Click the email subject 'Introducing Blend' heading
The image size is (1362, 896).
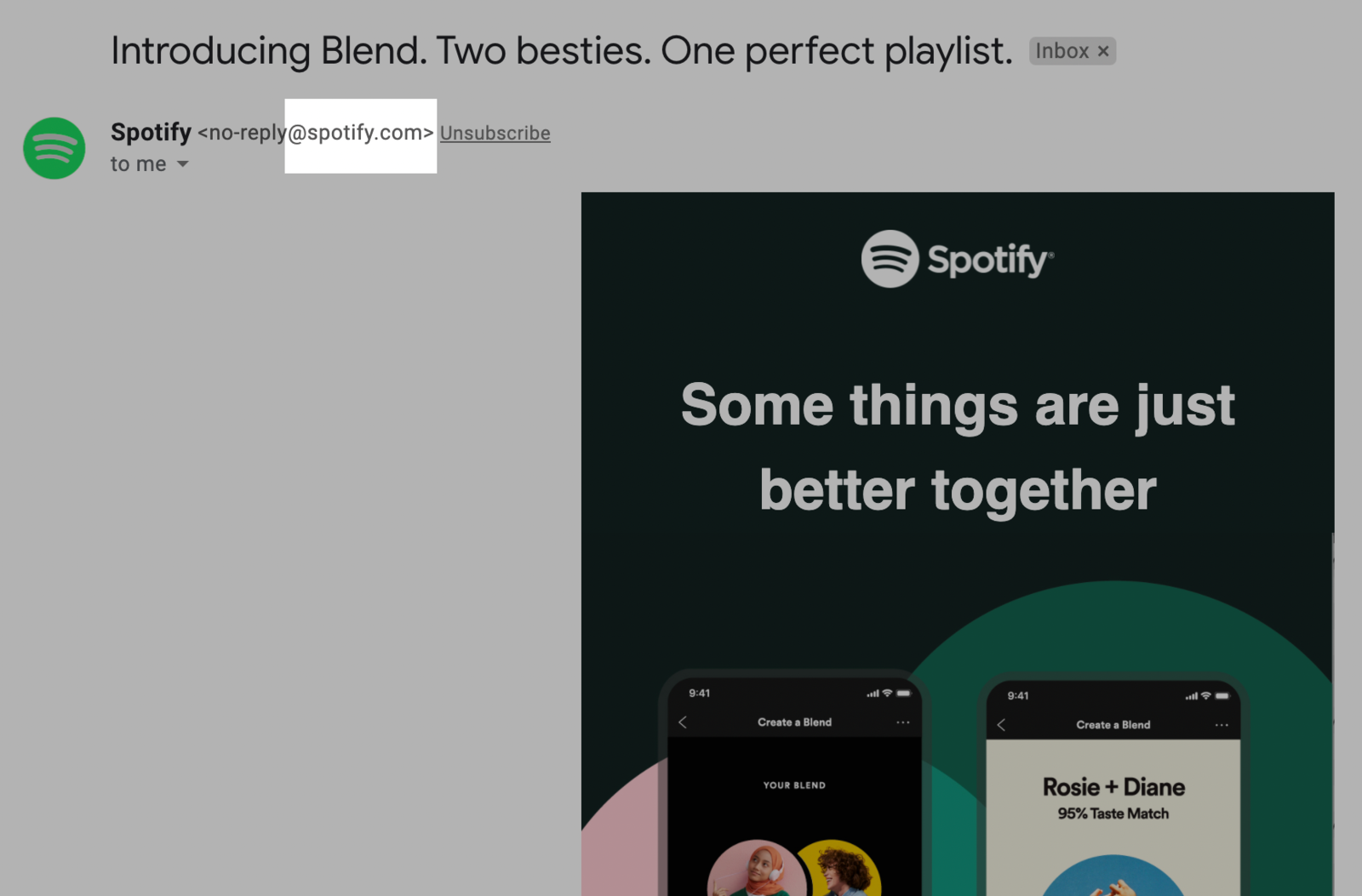click(x=562, y=51)
